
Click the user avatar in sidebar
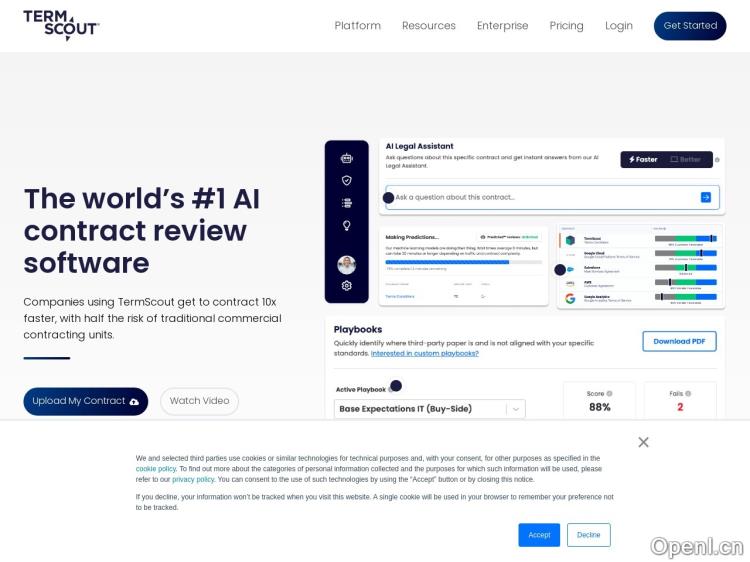347,264
